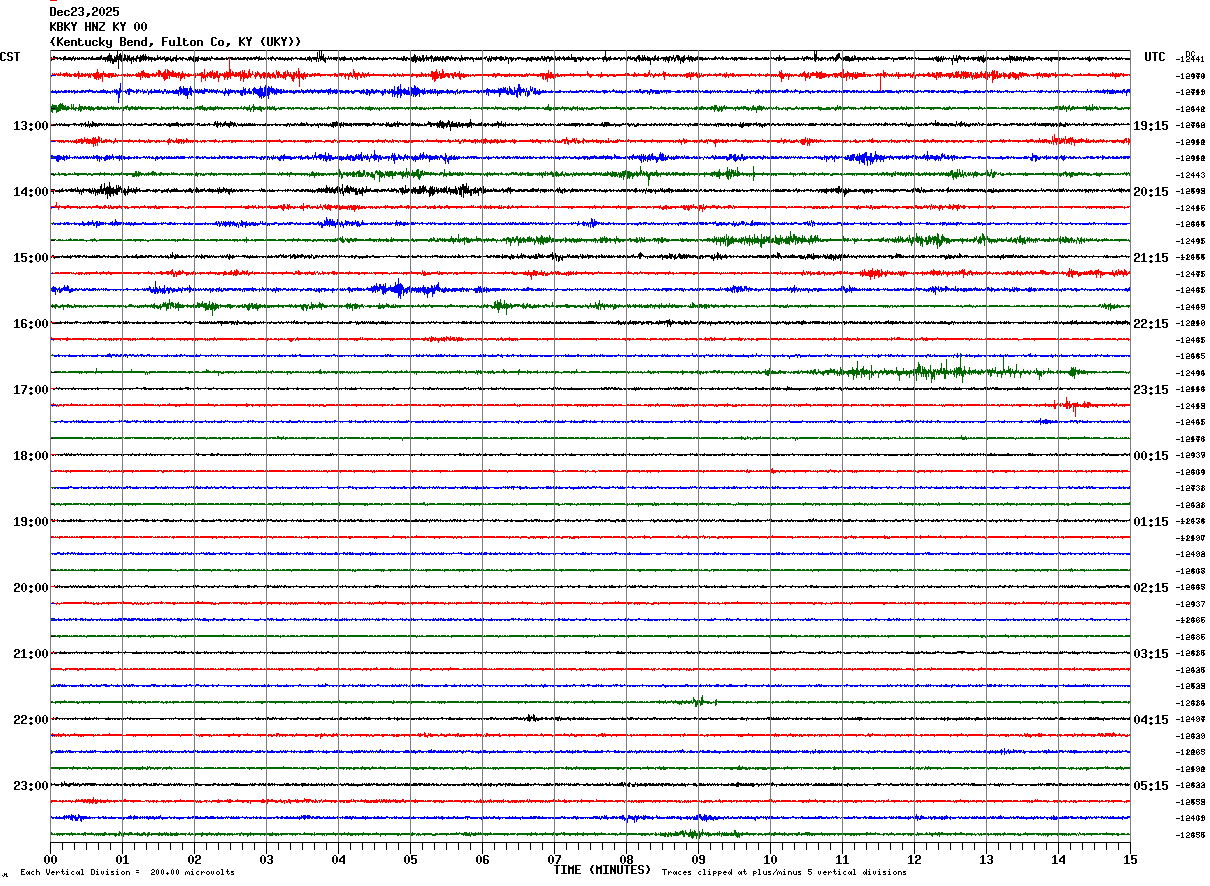Pick minute 05 on the time axis

(410, 859)
